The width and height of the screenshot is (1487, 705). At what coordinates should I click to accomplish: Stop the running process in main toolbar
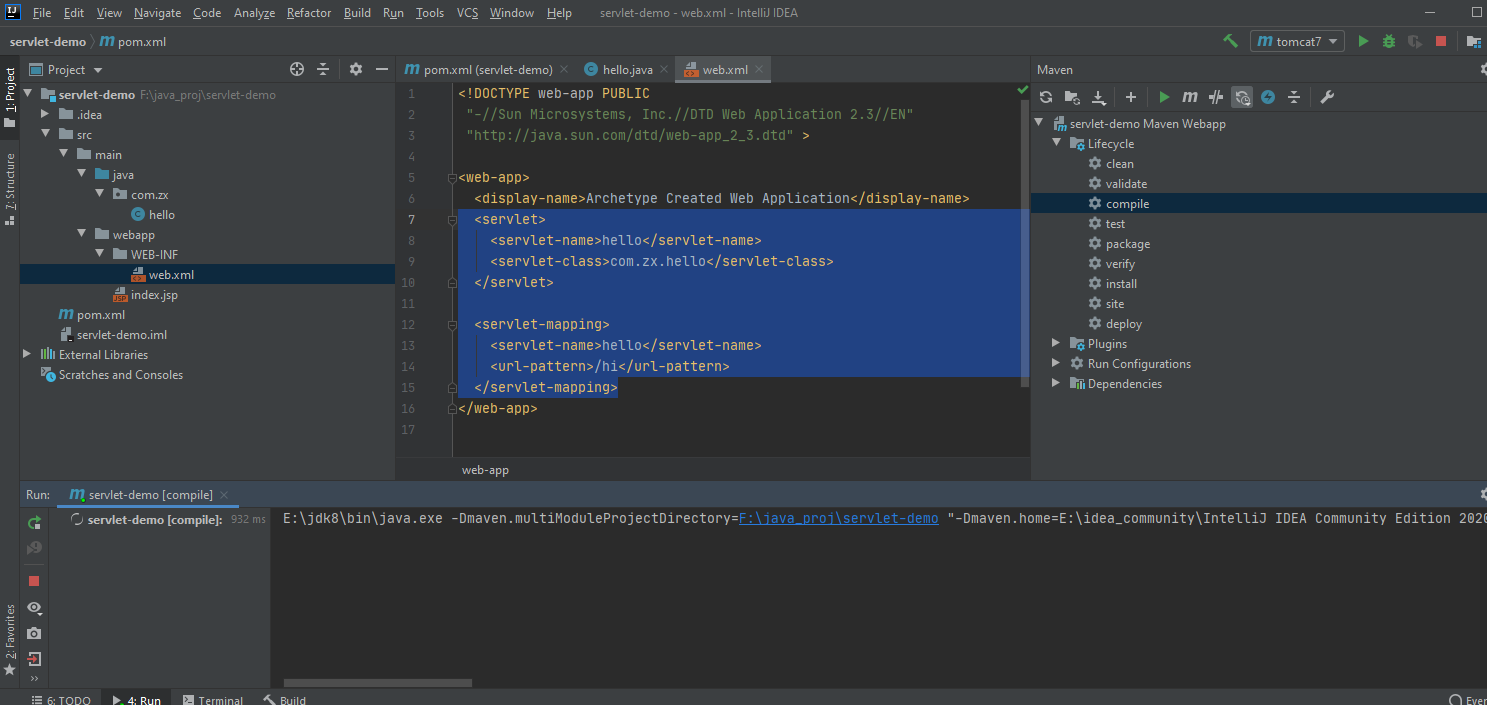pos(1441,41)
